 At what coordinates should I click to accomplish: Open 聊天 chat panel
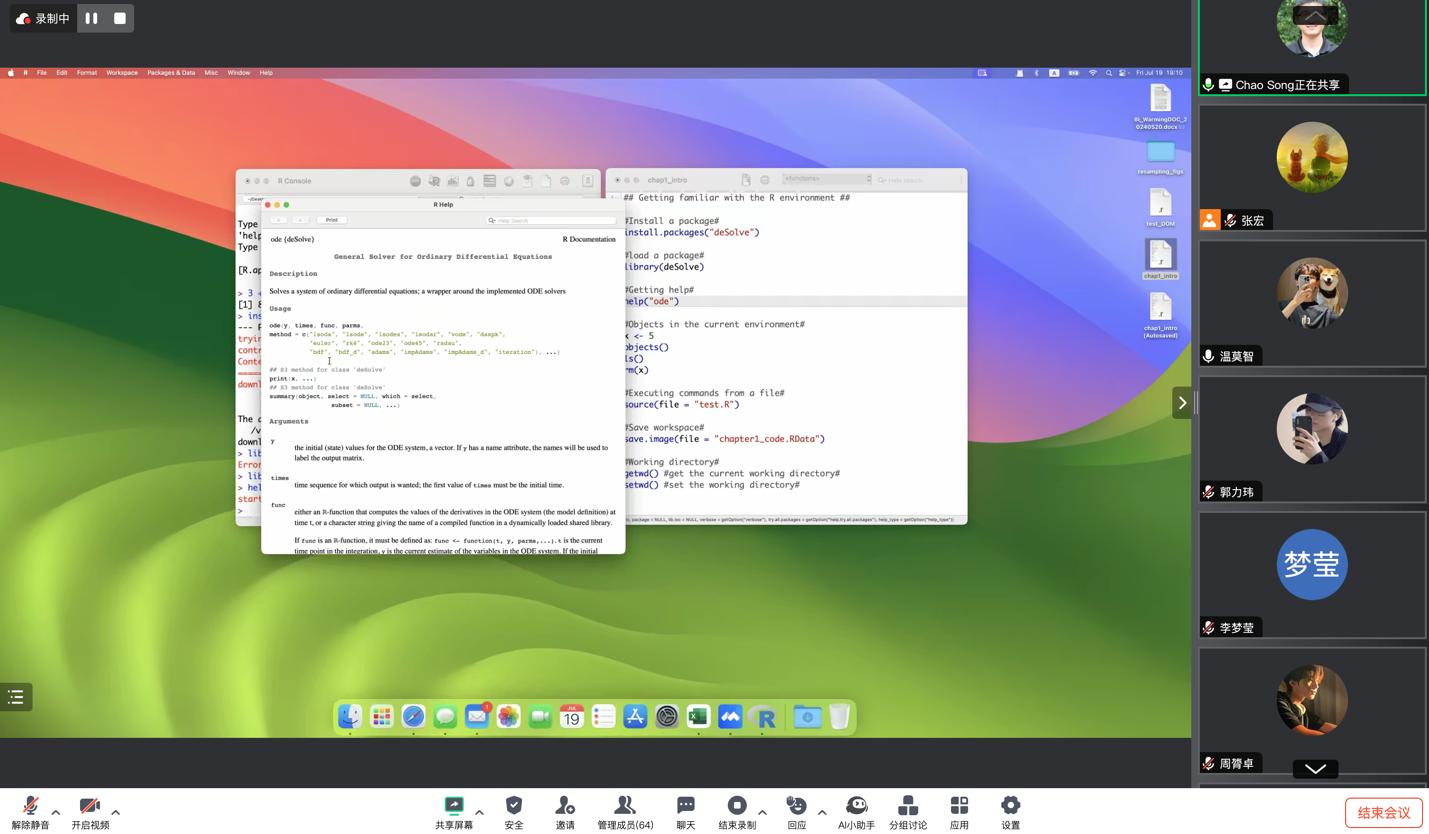686,813
